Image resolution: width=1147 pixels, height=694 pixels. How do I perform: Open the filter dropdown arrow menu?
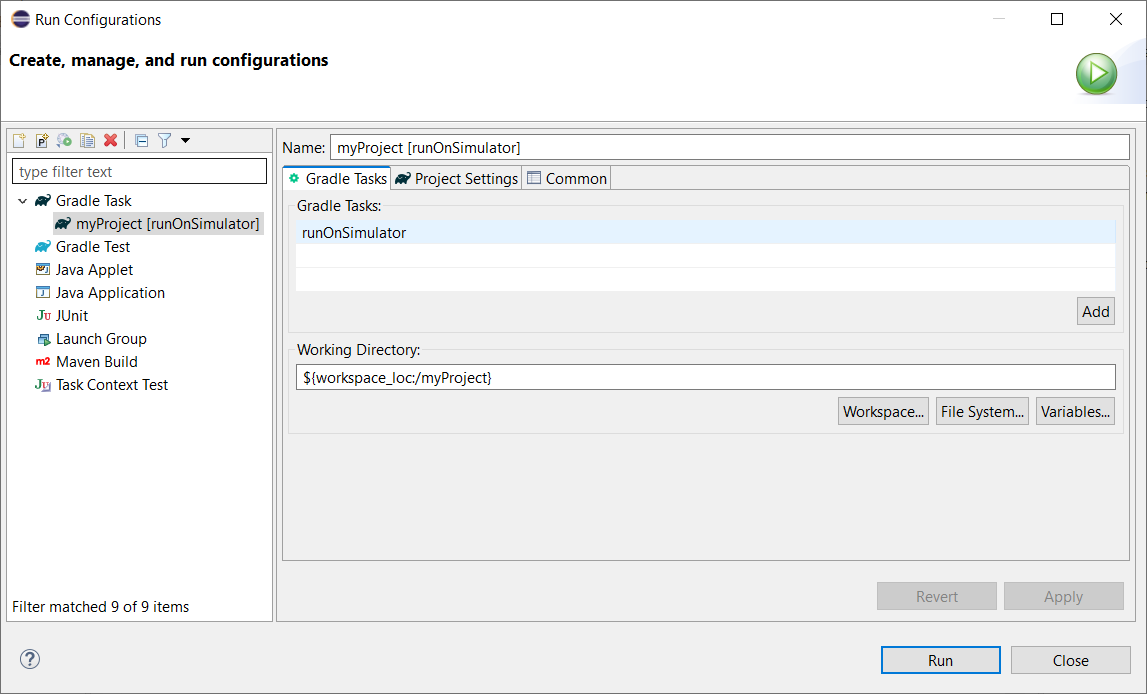[185, 141]
